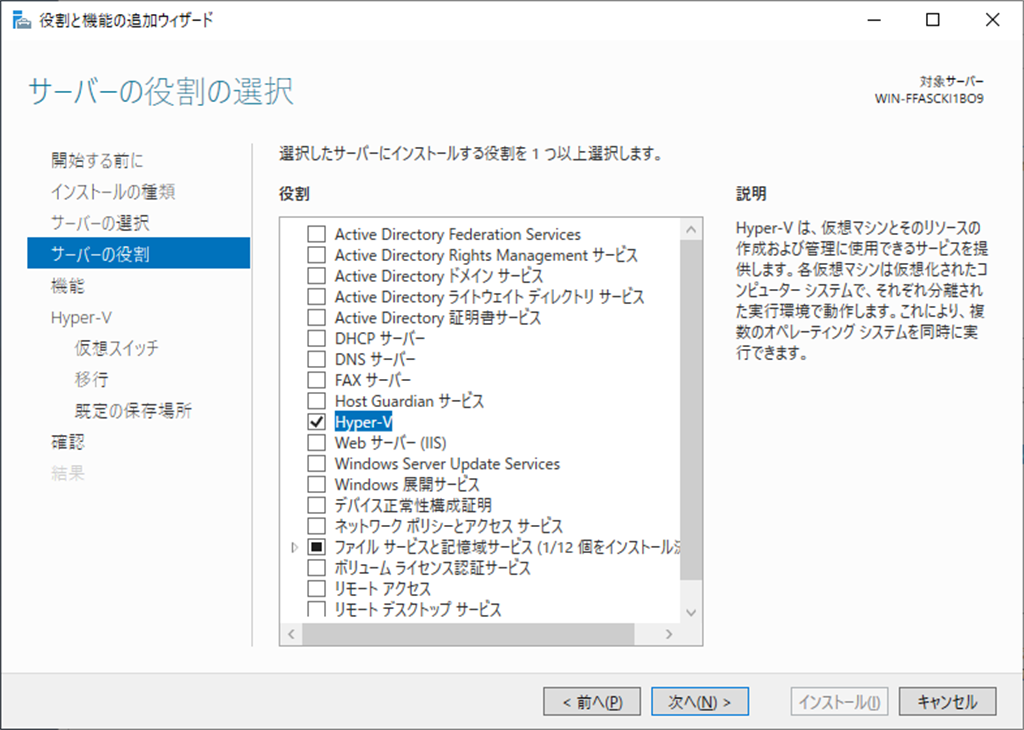The height and width of the screenshot is (730, 1024).
Task: Open the 確認 page in sidebar
Action: [x=68, y=442]
